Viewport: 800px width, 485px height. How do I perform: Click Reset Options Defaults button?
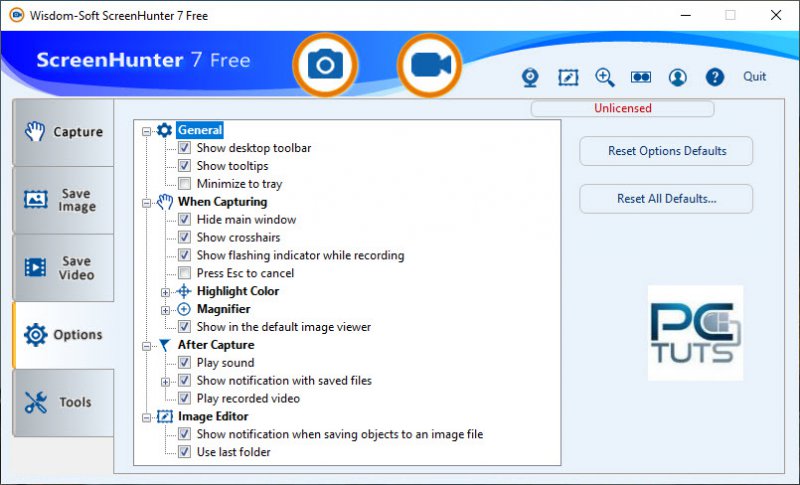pyautogui.click(x=666, y=151)
